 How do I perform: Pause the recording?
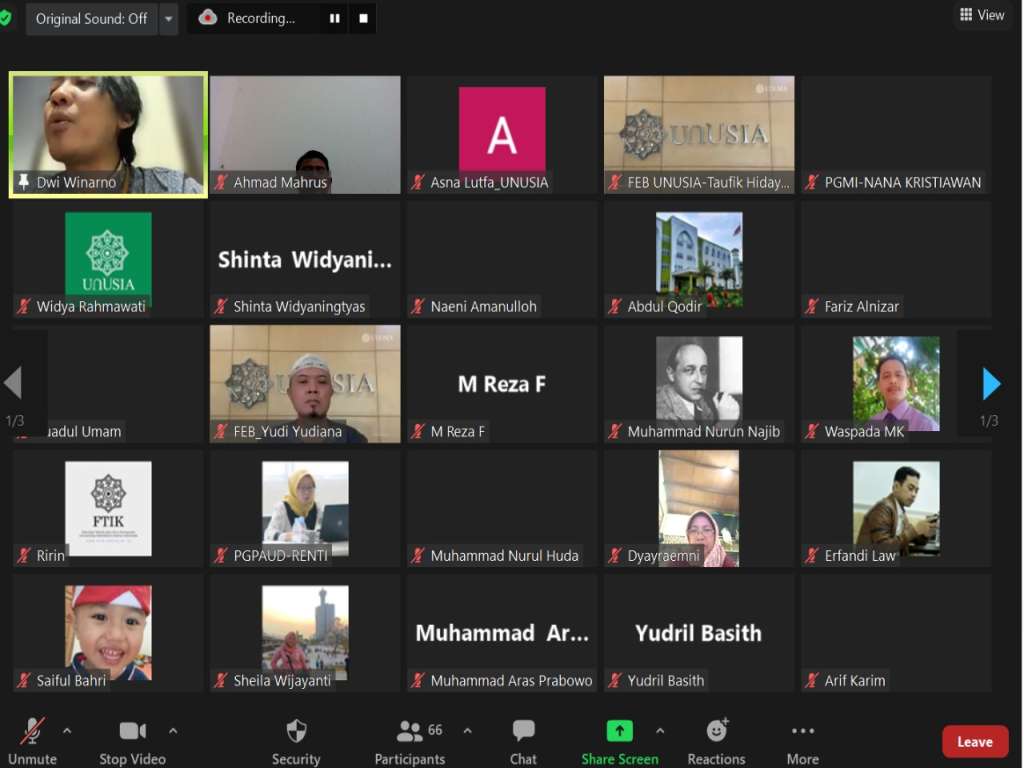tap(334, 18)
